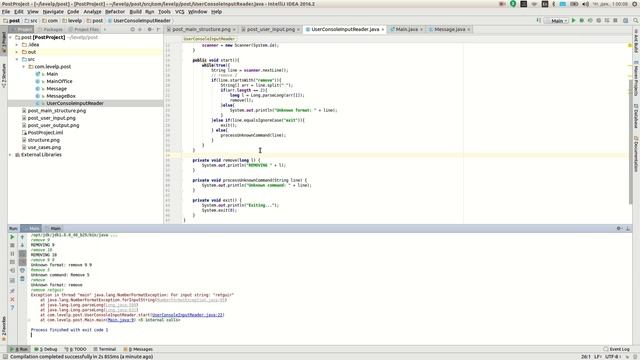The width and height of the screenshot is (640, 360).
Task: Pause output in the Run panel
Action: 12,254
